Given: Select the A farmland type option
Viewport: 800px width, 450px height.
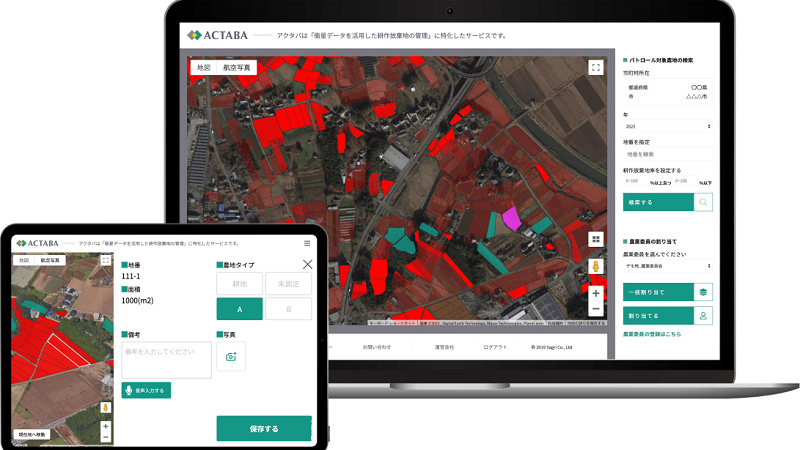Looking at the screenshot, I should (239, 309).
